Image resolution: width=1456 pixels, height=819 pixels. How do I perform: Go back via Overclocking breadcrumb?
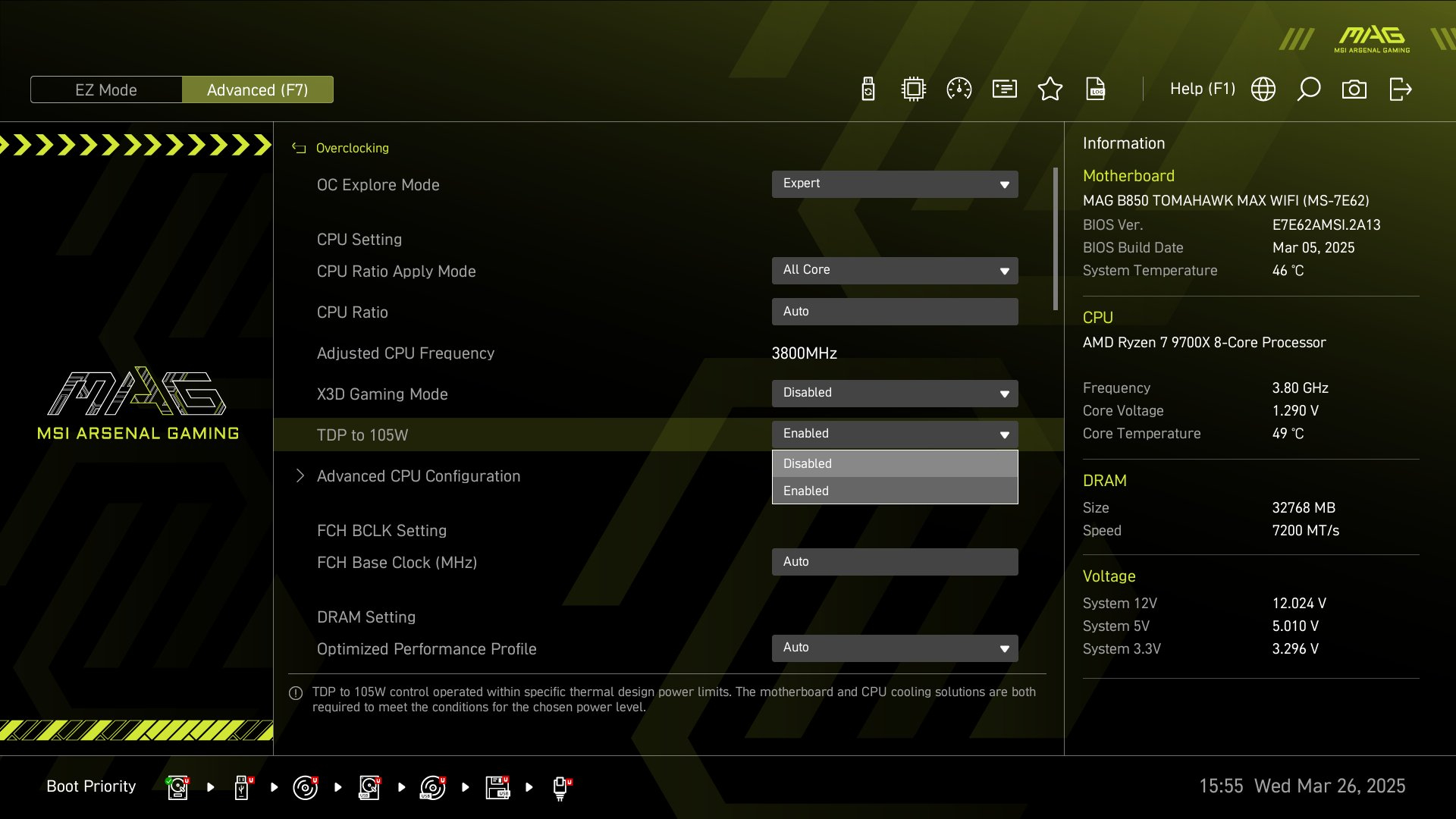(352, 148)
